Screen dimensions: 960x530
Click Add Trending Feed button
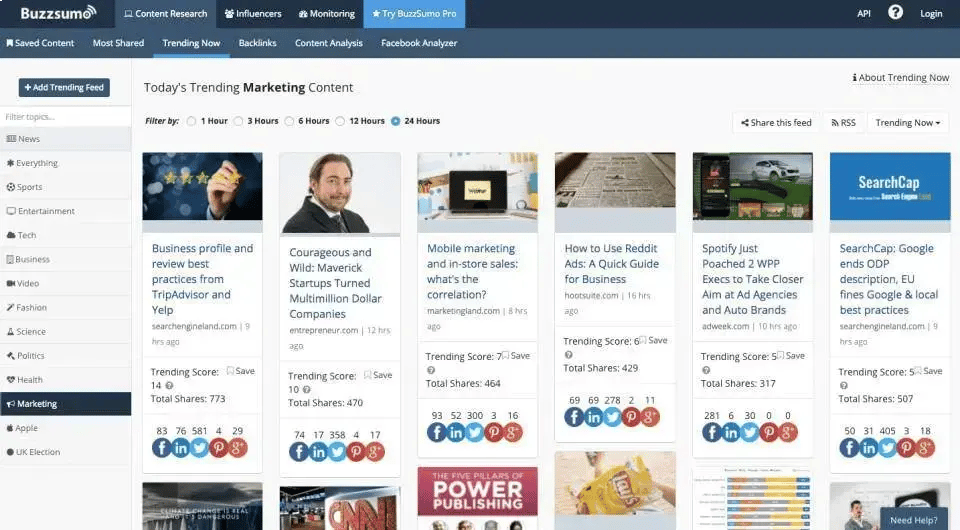click(x=64, y=88)
